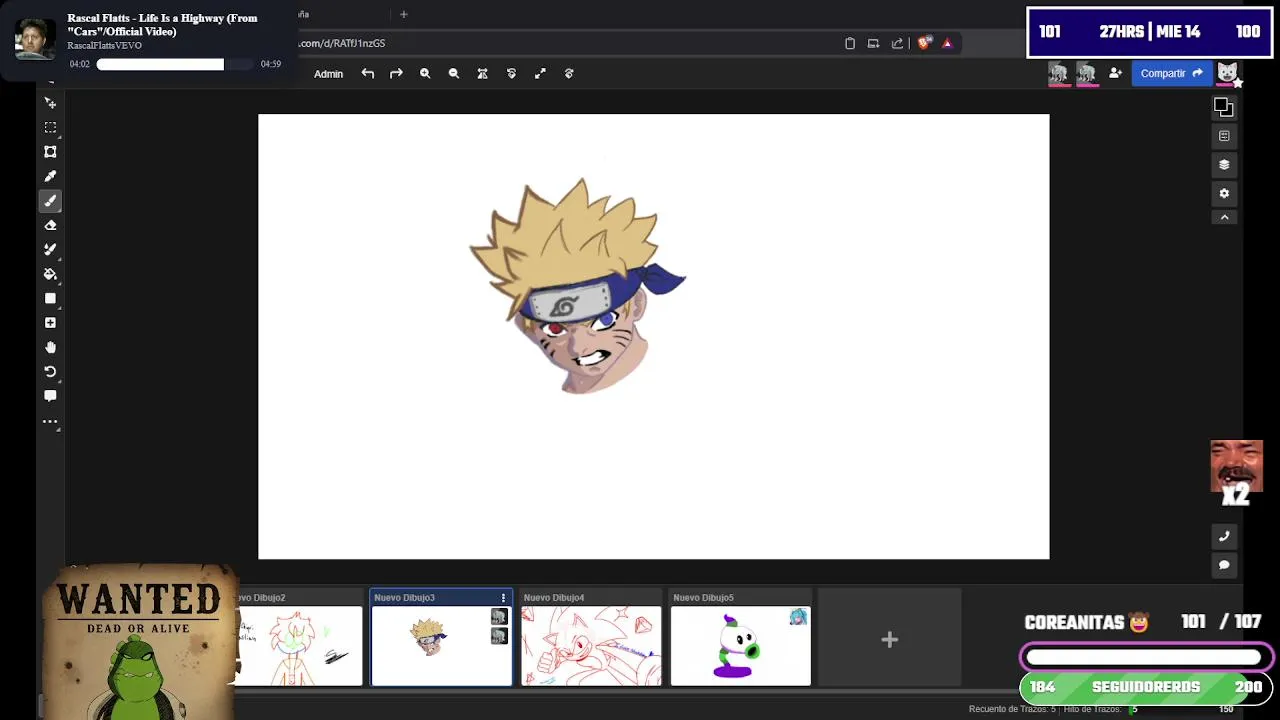Click the invite user icon
This screenshot has height=720, width=1280.
(x=1115, y=73)
